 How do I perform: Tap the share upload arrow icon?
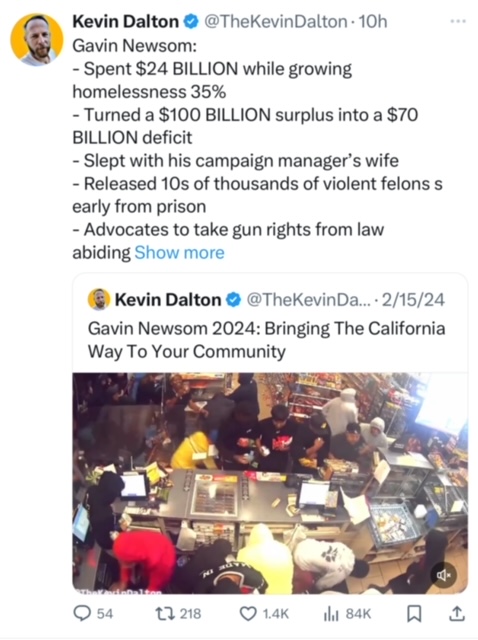click(x=456, y=613)
